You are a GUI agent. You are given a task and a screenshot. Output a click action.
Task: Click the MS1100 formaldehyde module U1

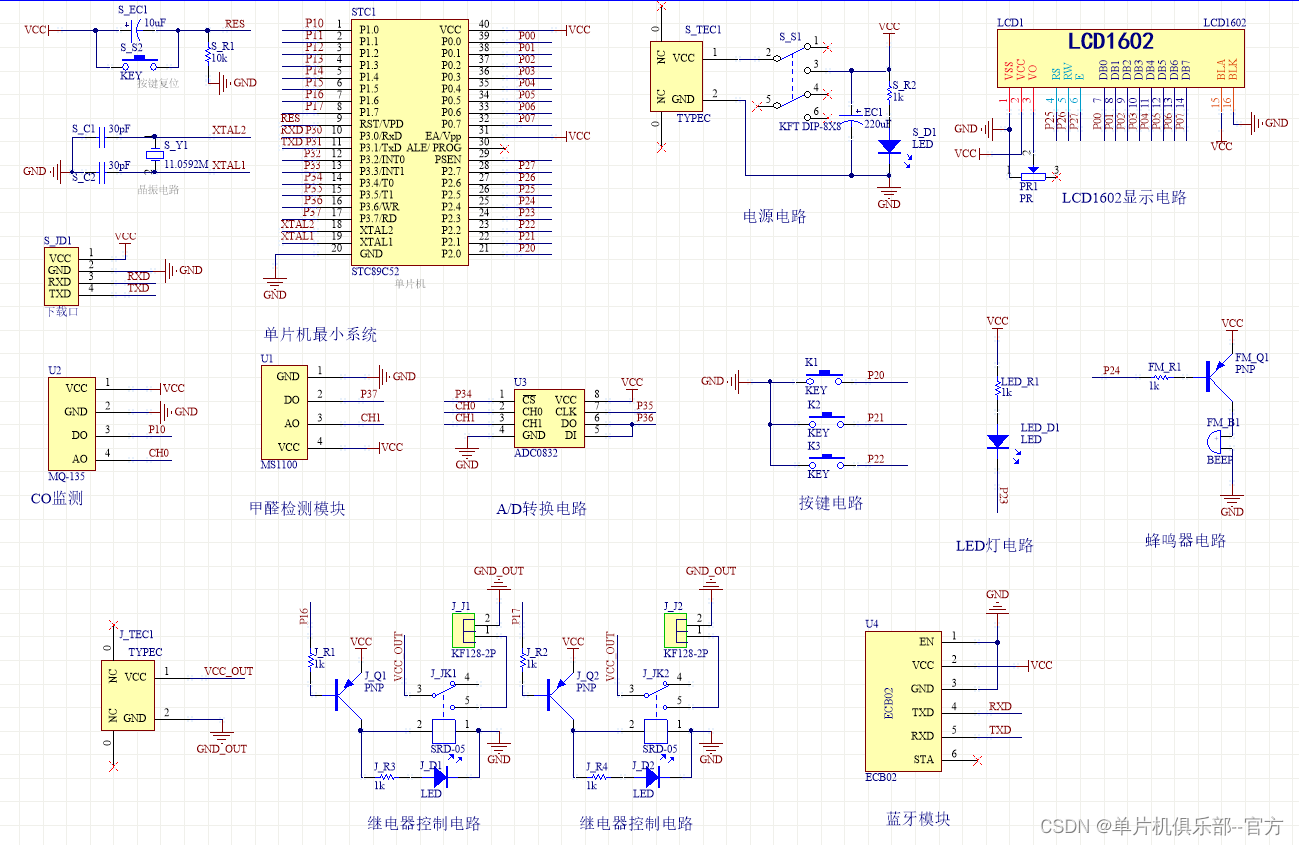point(284,412)
